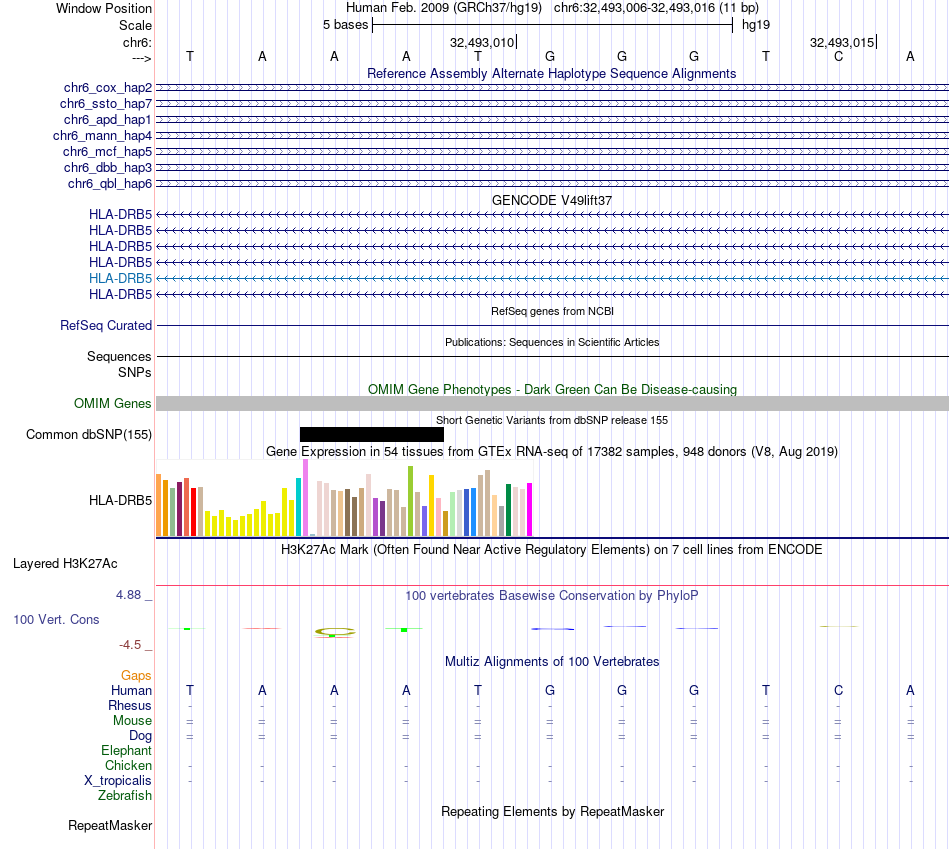Image resolution: width=950 pixels, height=849 pixels.
Task: Select the Human species row label
Action: tap(131, 690)
